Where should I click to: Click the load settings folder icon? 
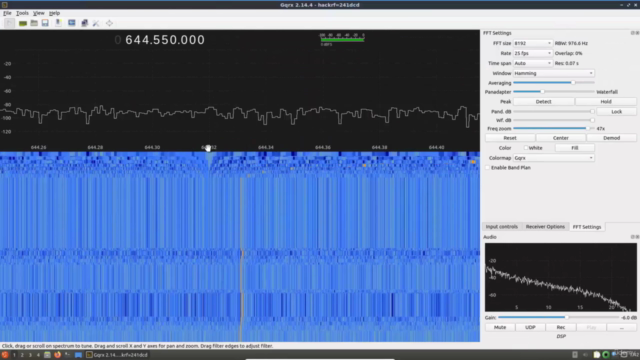click(34, 23)
